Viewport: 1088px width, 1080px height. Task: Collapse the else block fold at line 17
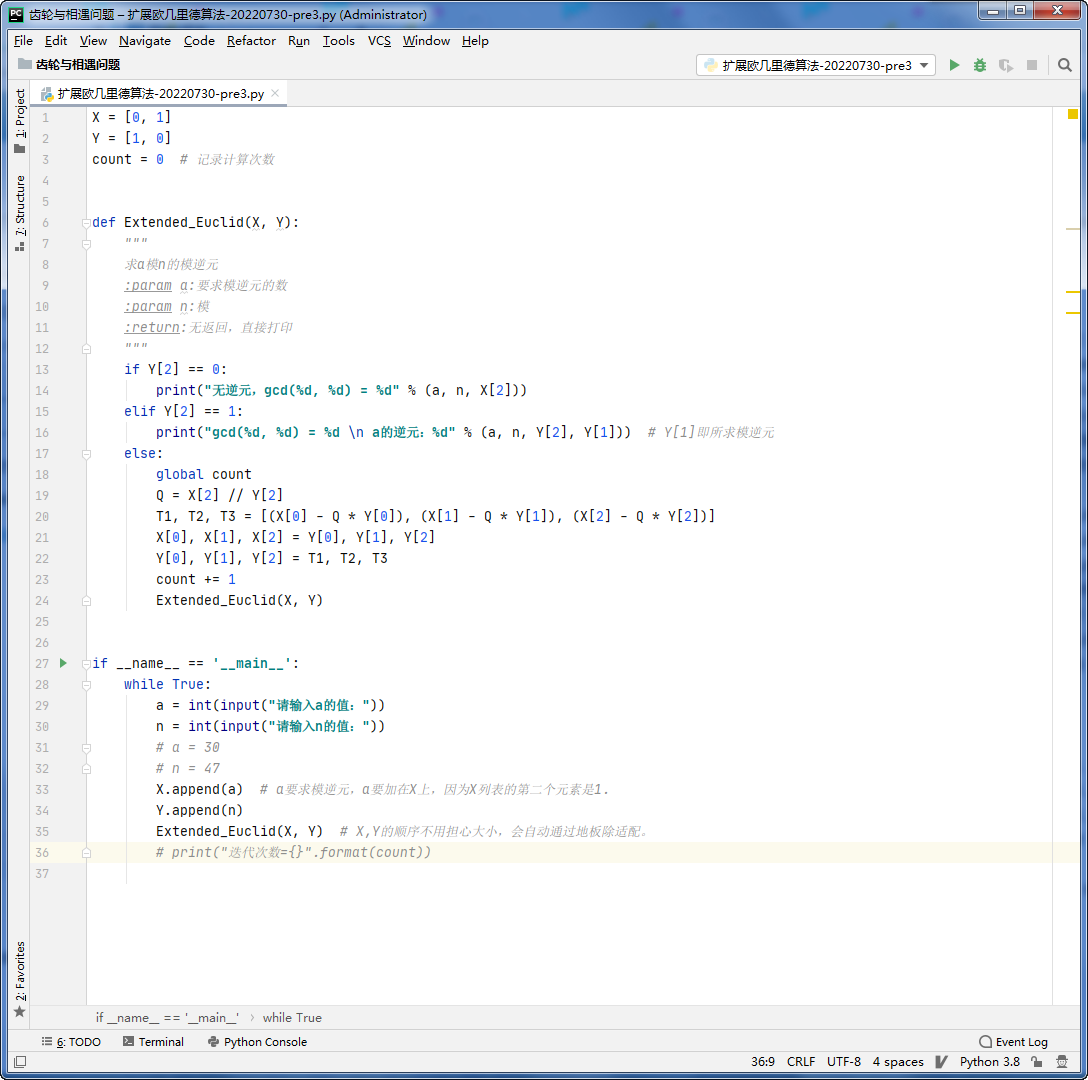(x=86, y=454)
